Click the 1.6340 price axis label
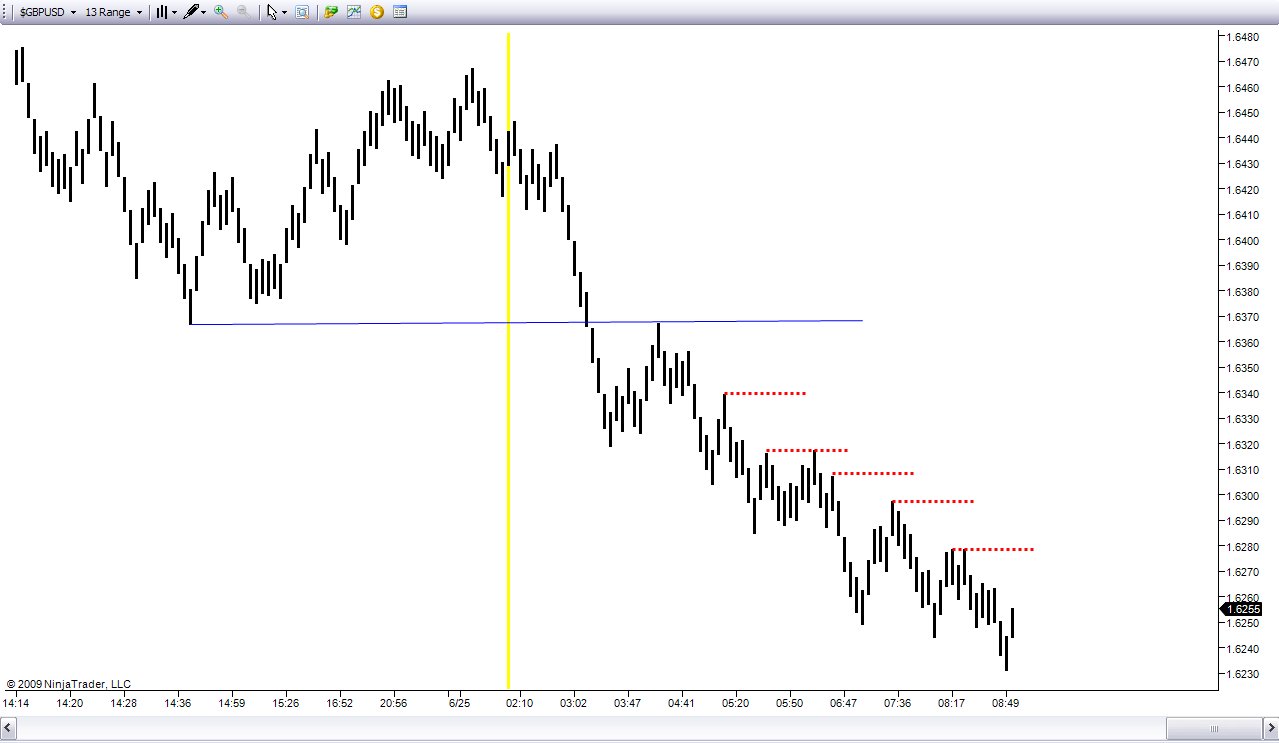This screenshot has width=1279, height=743. point(1242,394)
